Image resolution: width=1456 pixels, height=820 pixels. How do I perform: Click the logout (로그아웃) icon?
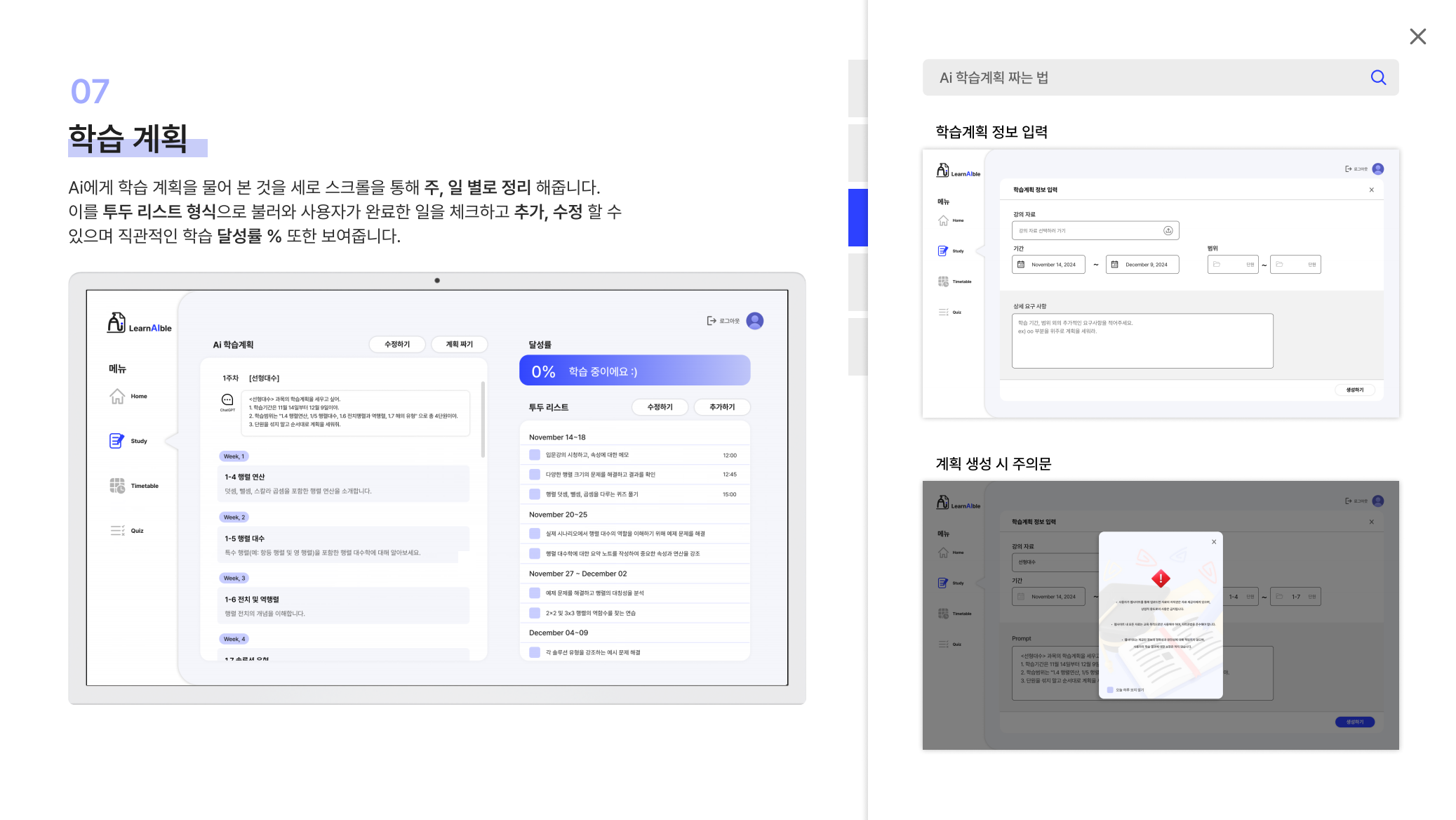712,321
